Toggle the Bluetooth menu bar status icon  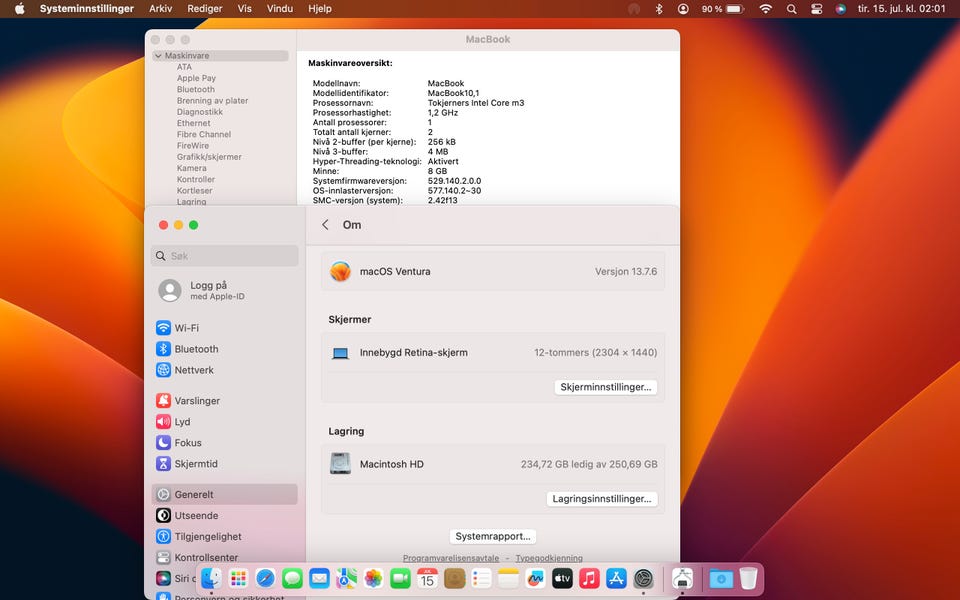(659, 8)
